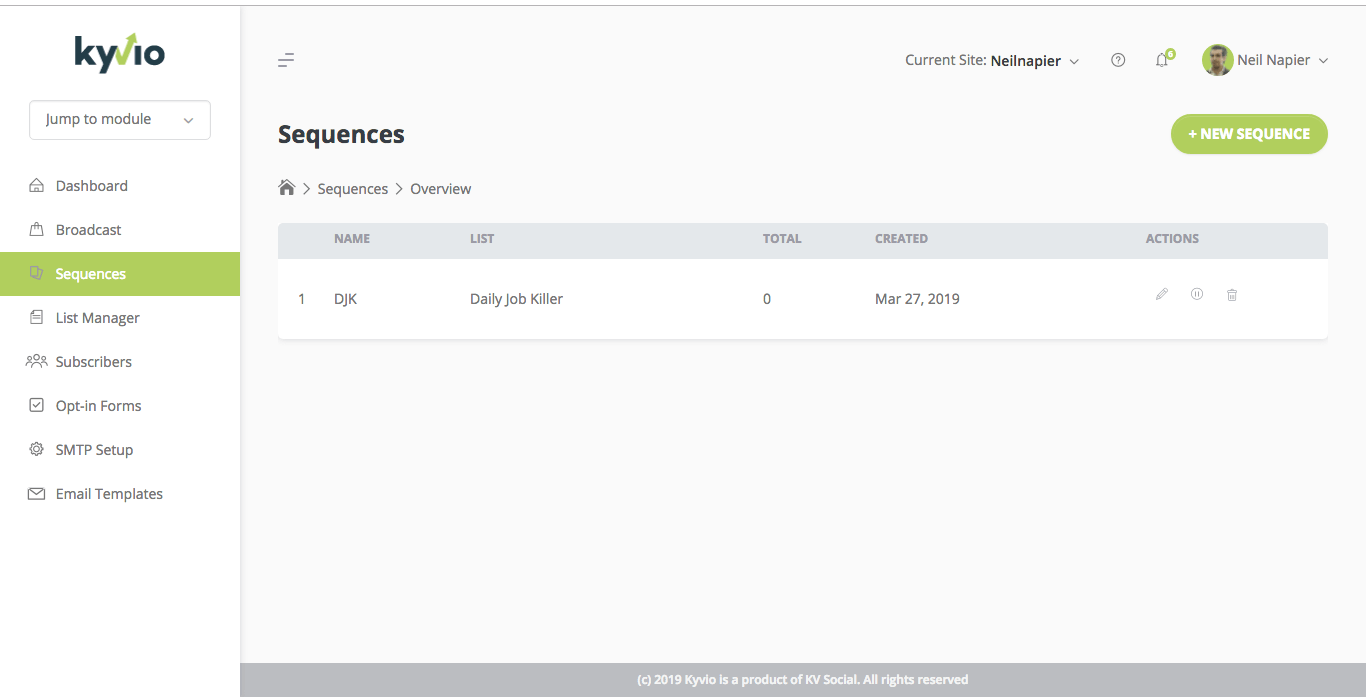Viewport: 1366px width, 697px height.
Task: Open the help question mark icon
Action: coord(1118,60)
